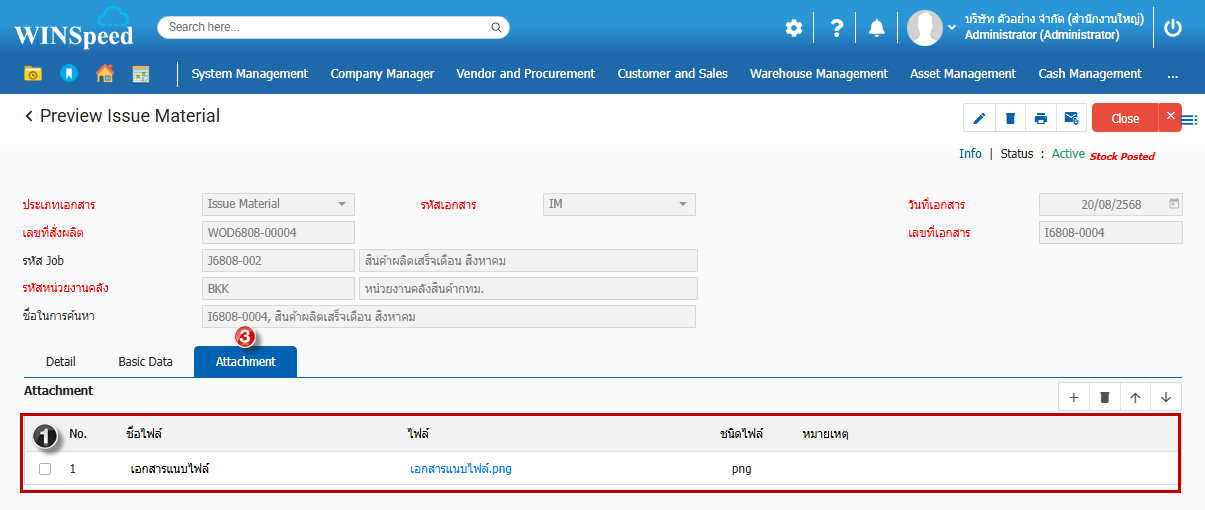This screenshot has height=510, width=1205.
Task: Click the edit pencil icon
Action: [x=979, y=118]
